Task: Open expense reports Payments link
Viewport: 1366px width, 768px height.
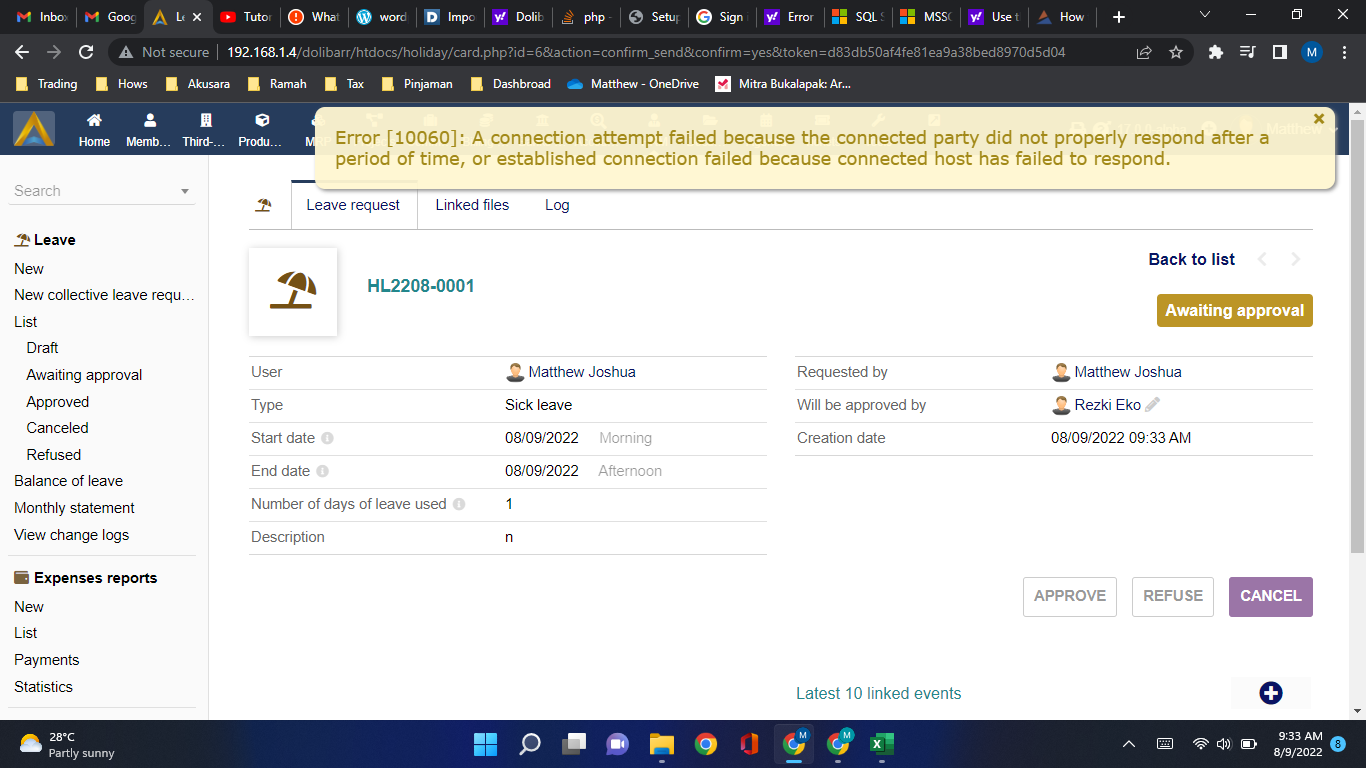Action: point(46,660)
